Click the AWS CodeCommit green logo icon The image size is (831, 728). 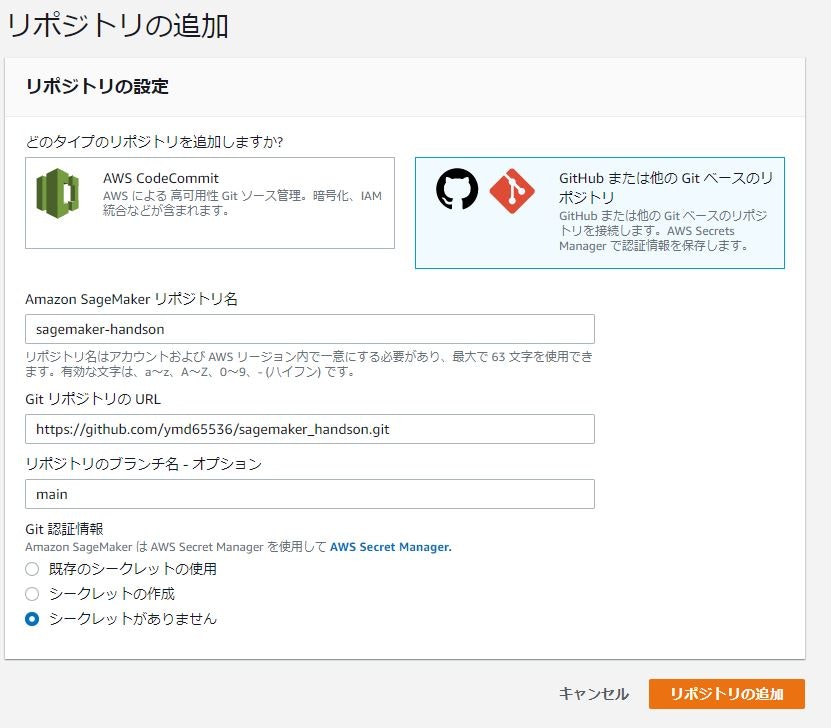coord(57,193)
